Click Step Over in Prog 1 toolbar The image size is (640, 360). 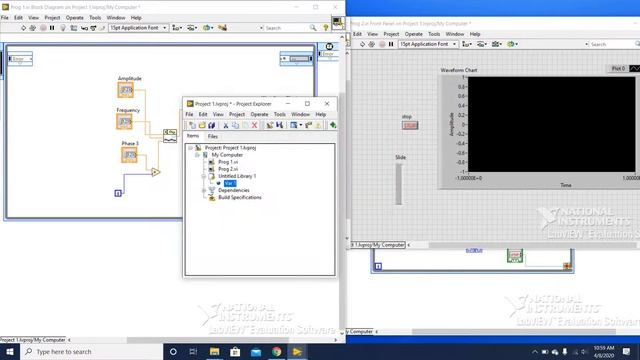click(93, 28)
